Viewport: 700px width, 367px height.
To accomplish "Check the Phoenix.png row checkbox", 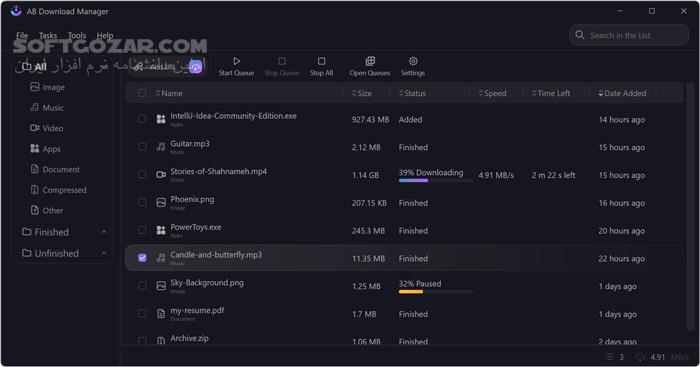I will 142,202.
